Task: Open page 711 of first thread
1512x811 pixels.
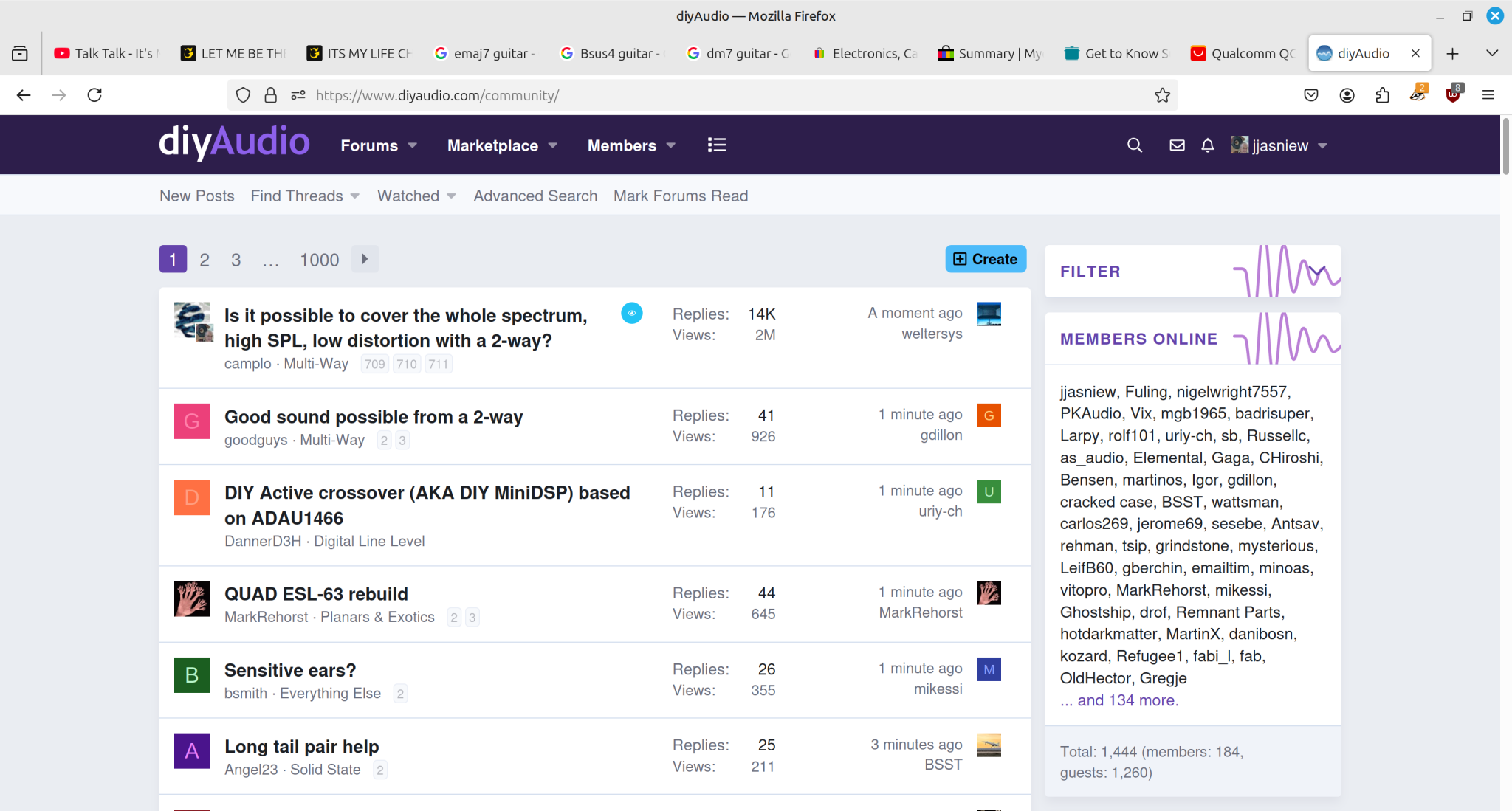Action: [x=438, y=364]
